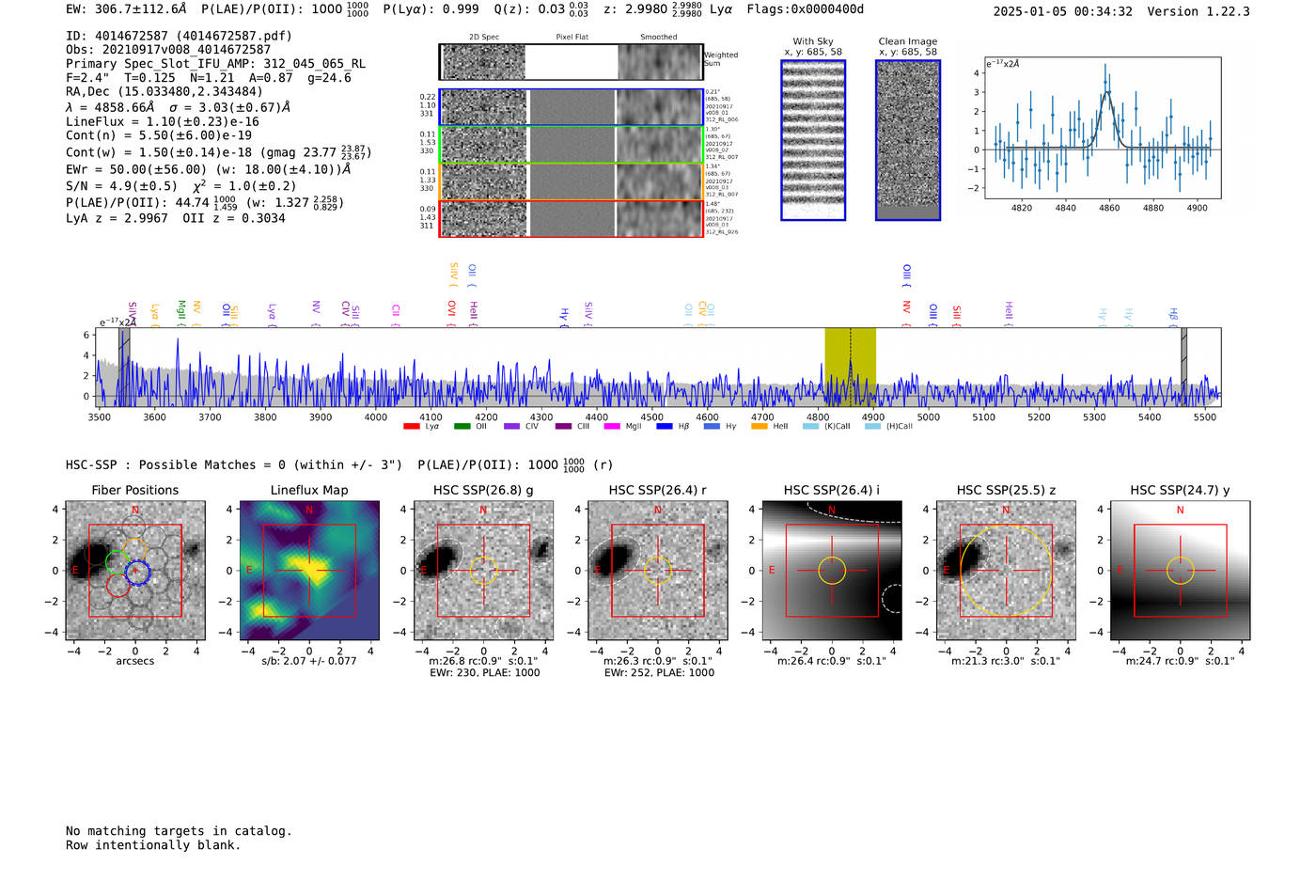
Task: Click the Q(z): 0.03 header value
Action: pos(541,9)
